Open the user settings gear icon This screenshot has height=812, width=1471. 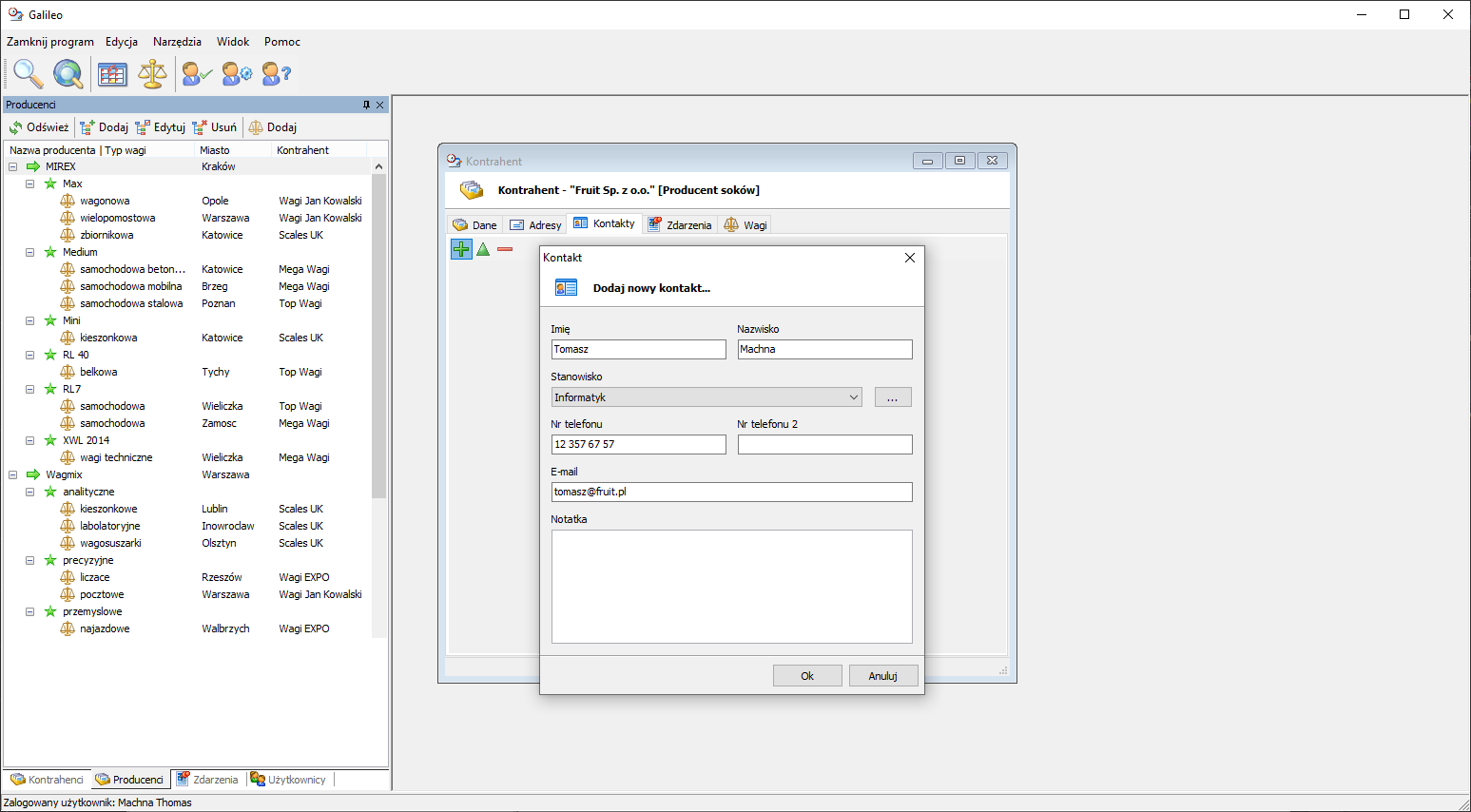237,73
